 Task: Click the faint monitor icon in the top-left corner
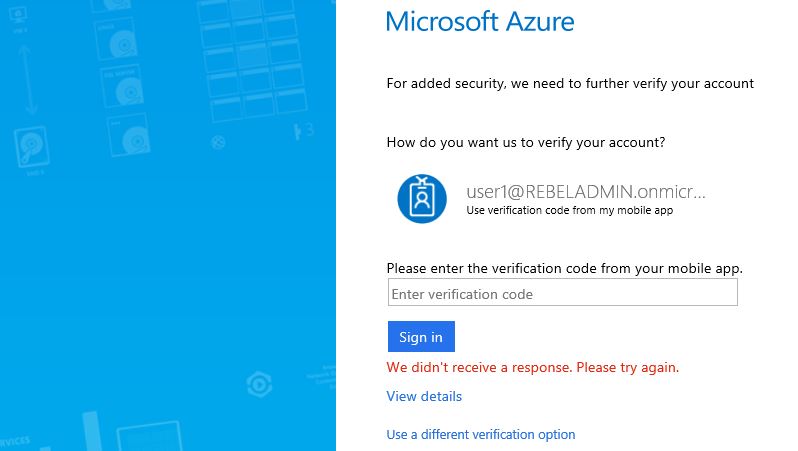click(x=19, y=15)
